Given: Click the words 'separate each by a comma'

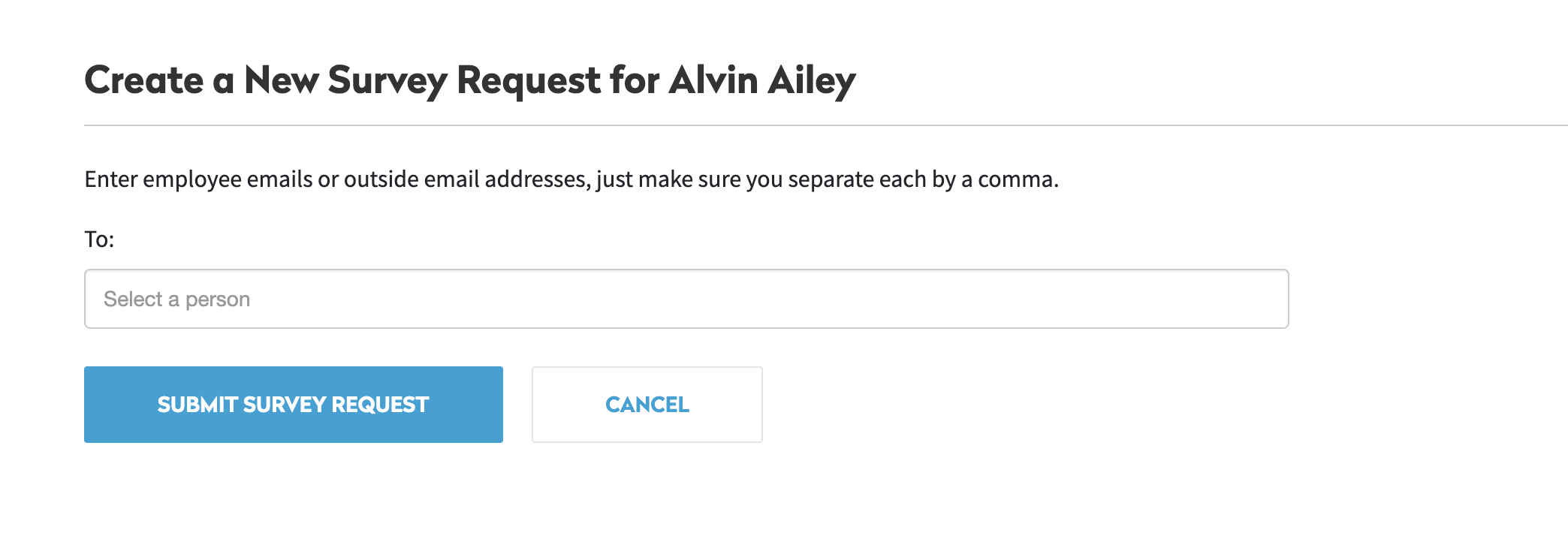Looking at the screenshot, I should (922, 179).
